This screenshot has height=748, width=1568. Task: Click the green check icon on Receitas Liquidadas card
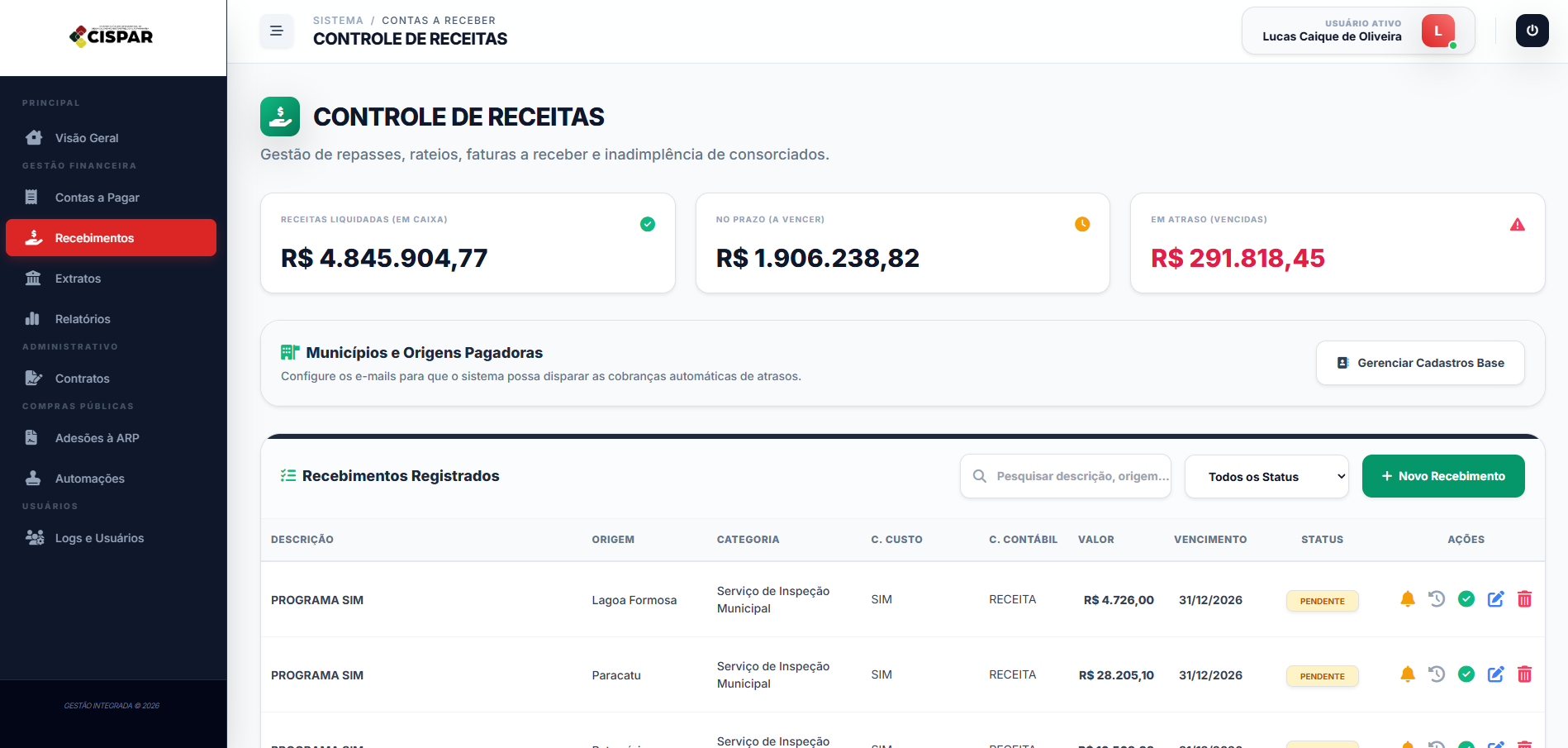648,224
